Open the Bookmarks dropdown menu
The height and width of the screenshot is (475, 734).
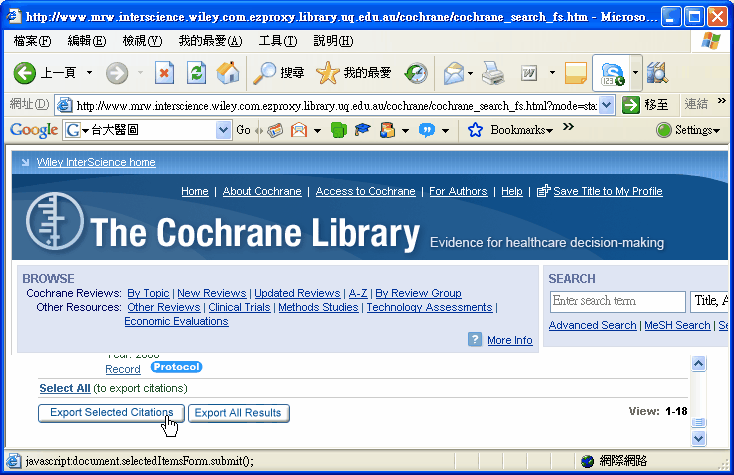pyautogui.click(x=521, y=130)
